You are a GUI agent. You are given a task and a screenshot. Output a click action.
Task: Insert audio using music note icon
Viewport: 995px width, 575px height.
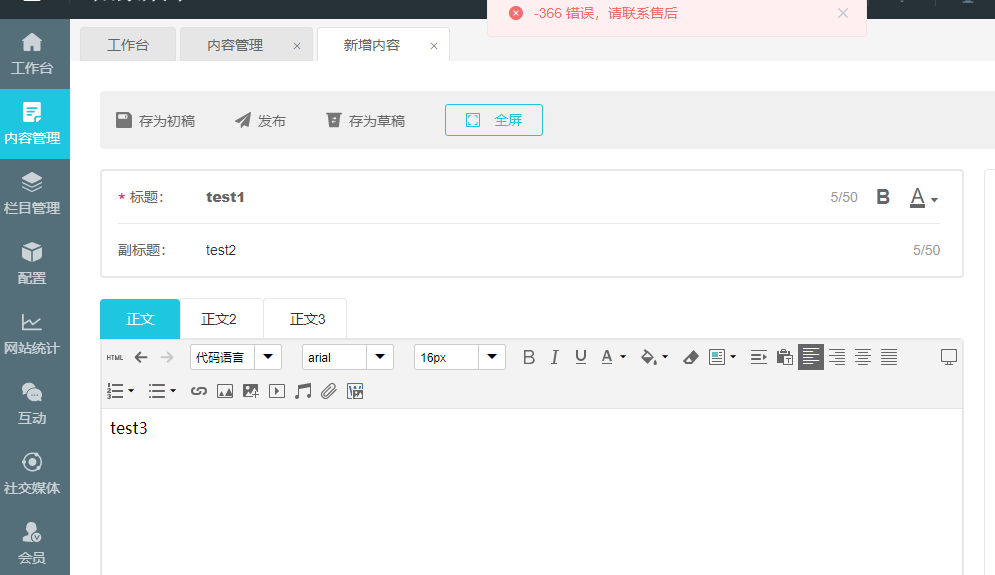coord(303,391)
